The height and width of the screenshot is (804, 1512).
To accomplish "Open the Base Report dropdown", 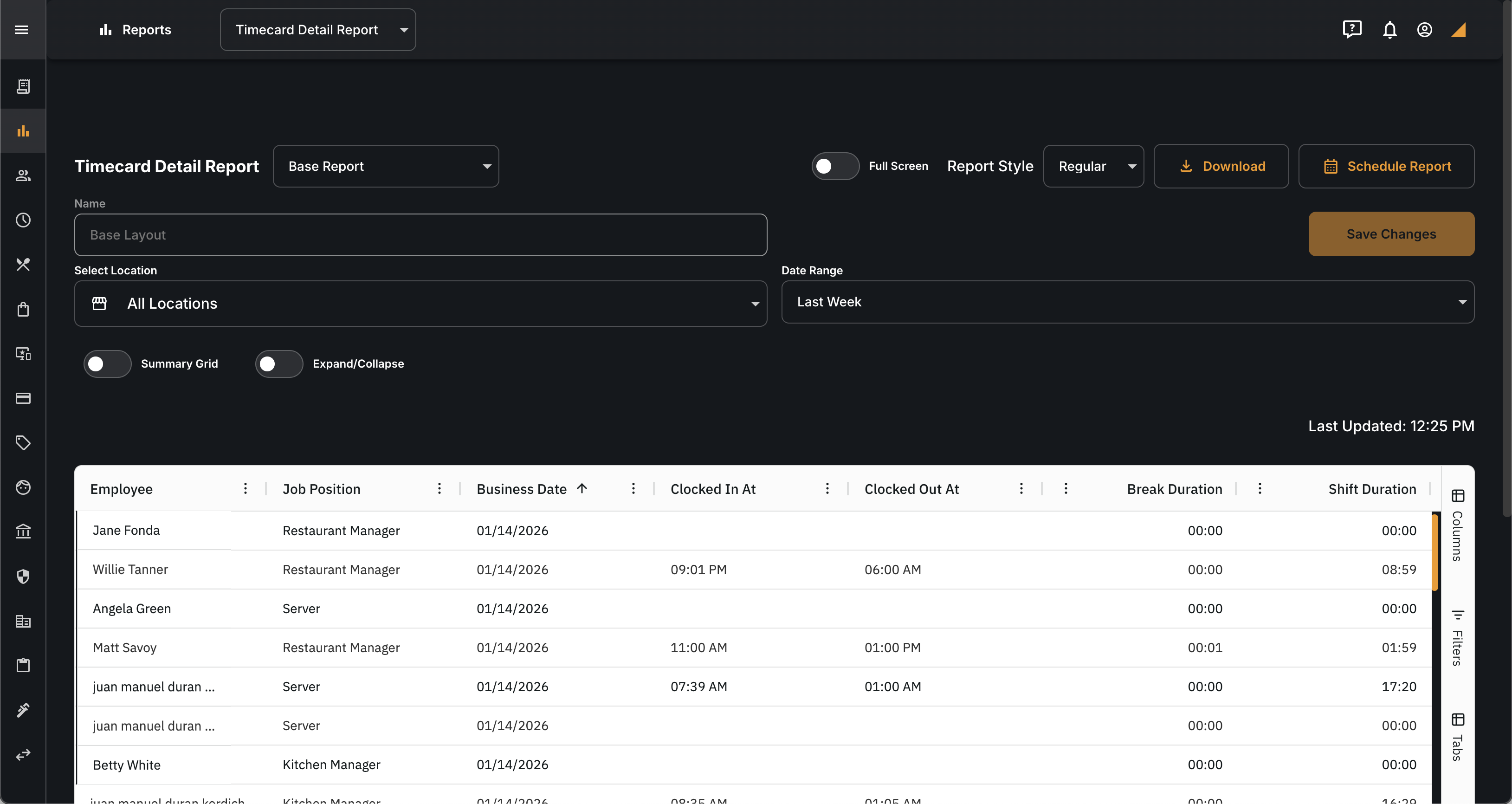I will [x=386, y=166].
